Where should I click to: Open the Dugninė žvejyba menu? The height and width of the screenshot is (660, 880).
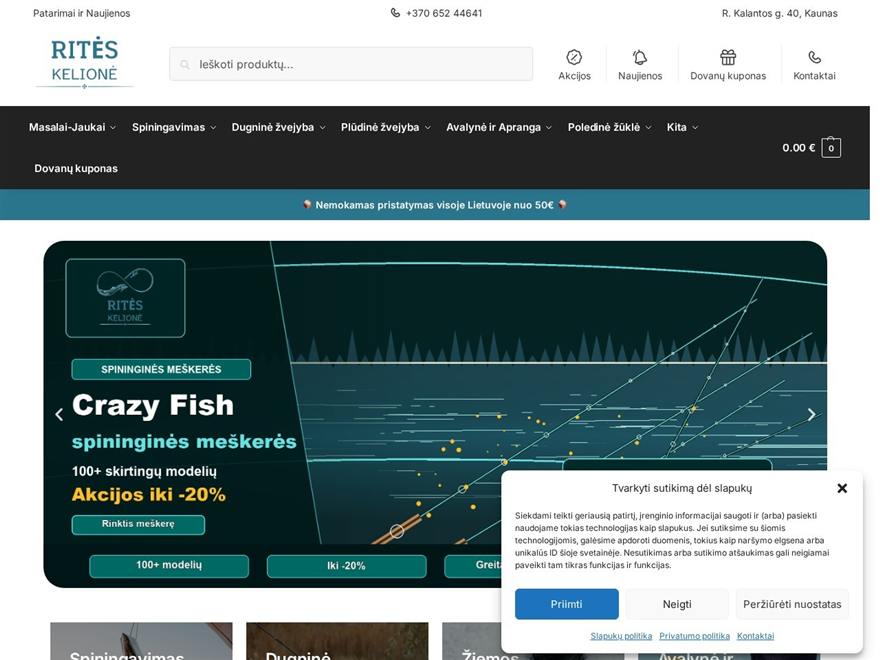click(x=278, y=127)
